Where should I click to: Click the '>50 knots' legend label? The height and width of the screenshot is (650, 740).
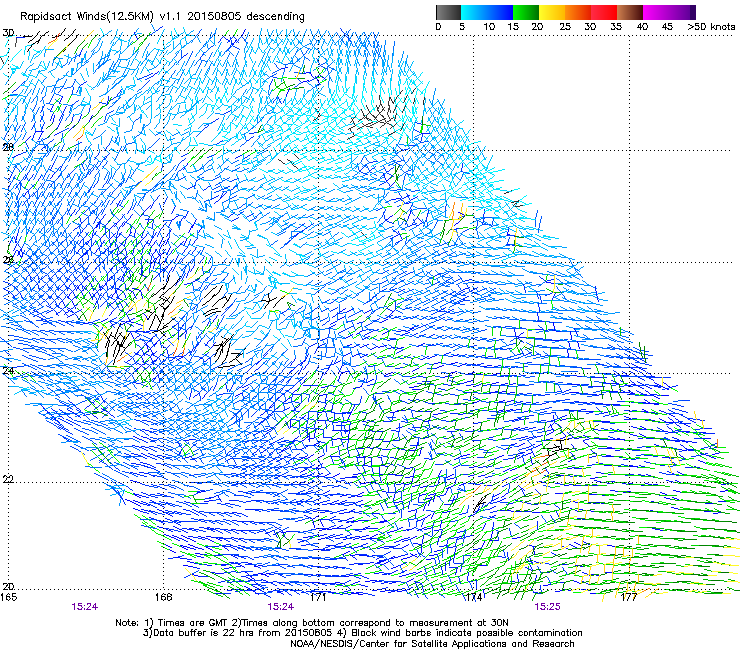[711, 27]
